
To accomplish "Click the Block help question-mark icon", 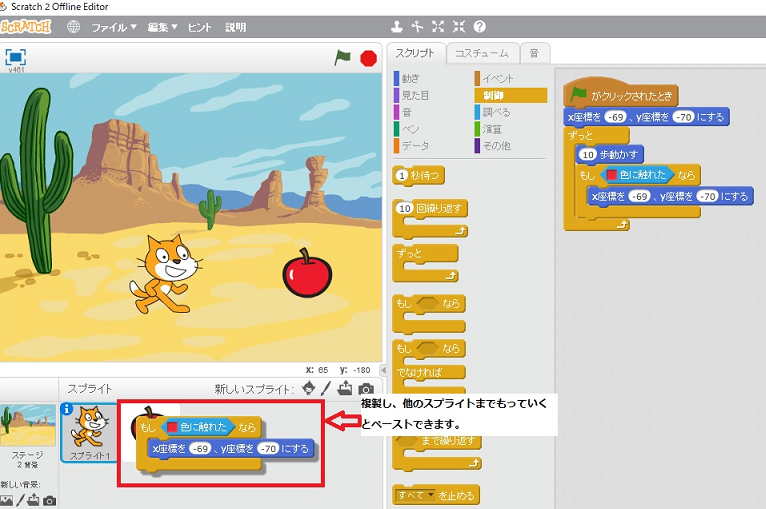I will tap(480, 26).
